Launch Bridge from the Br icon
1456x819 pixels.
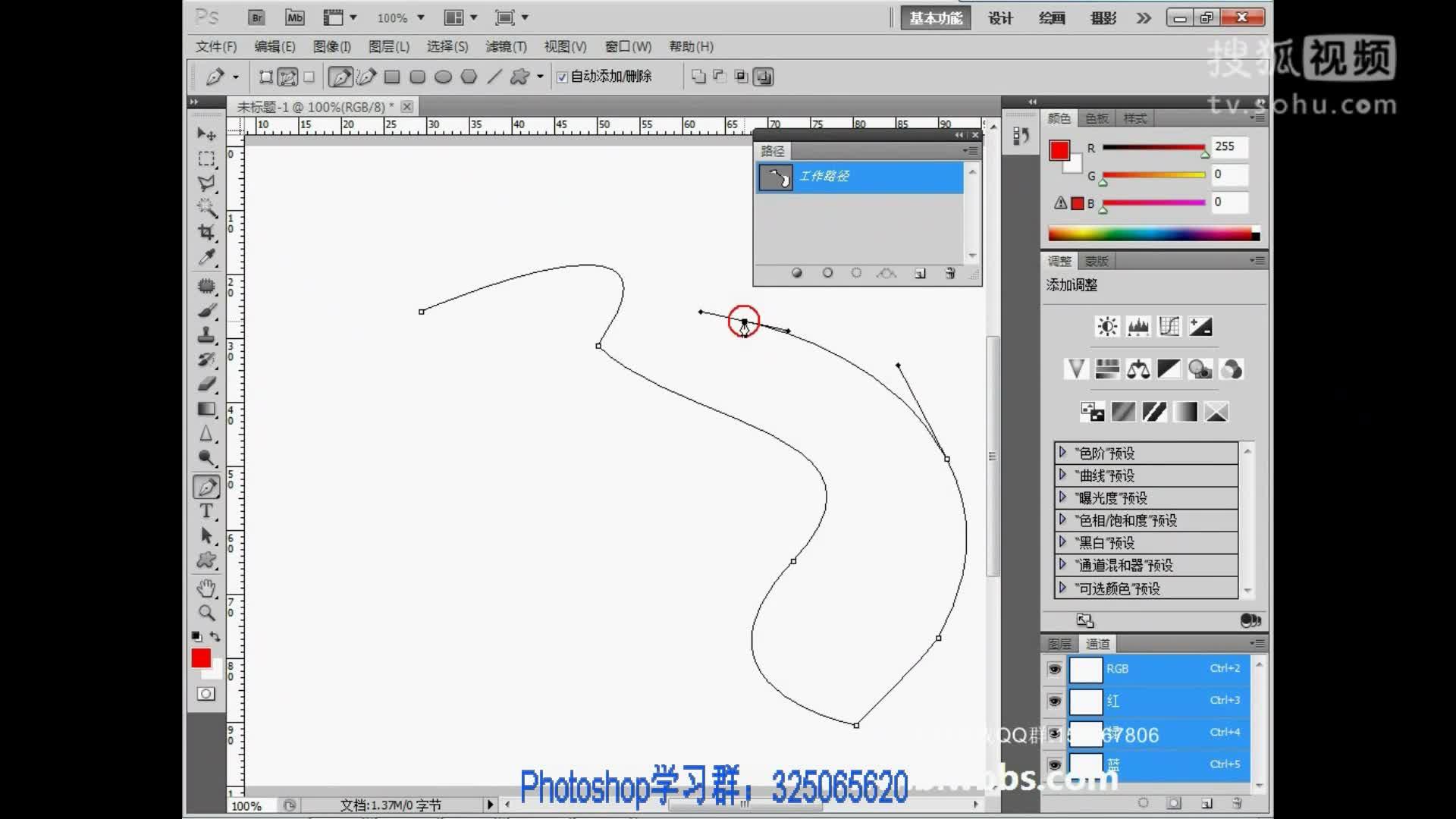257,17
